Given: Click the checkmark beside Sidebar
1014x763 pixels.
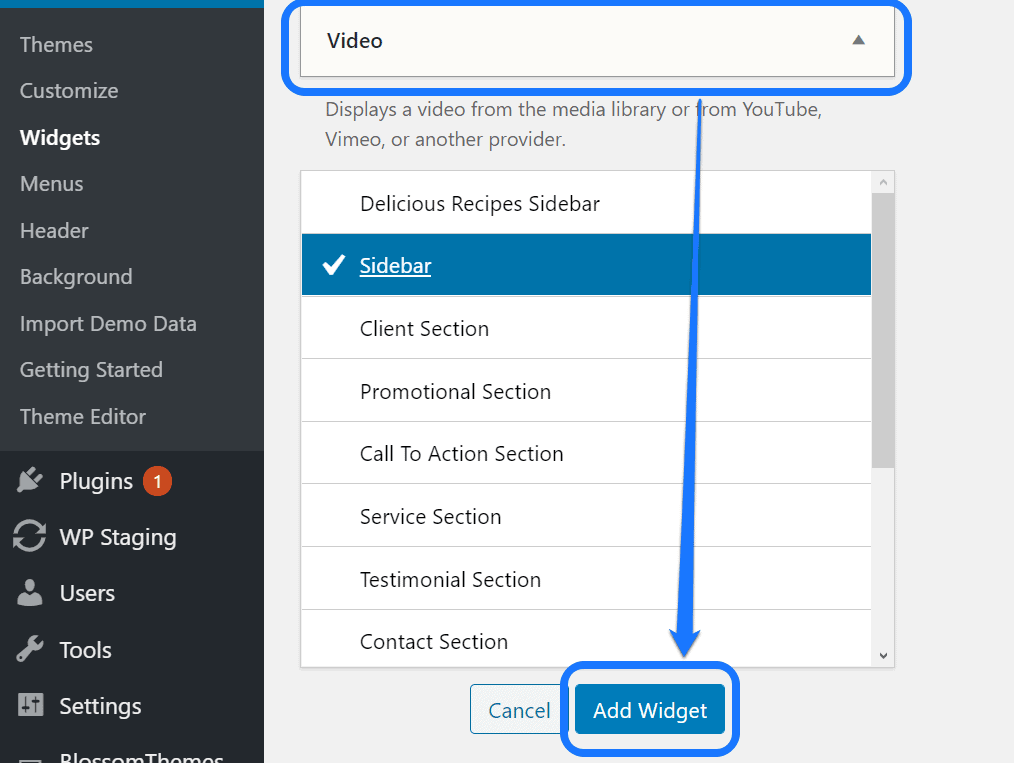Looking at the screenshot, I should pos(334,266).
